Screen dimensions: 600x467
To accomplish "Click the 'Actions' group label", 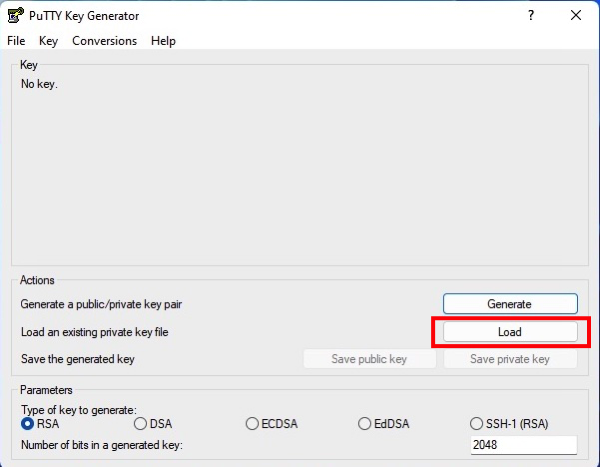I will (37, 280).
